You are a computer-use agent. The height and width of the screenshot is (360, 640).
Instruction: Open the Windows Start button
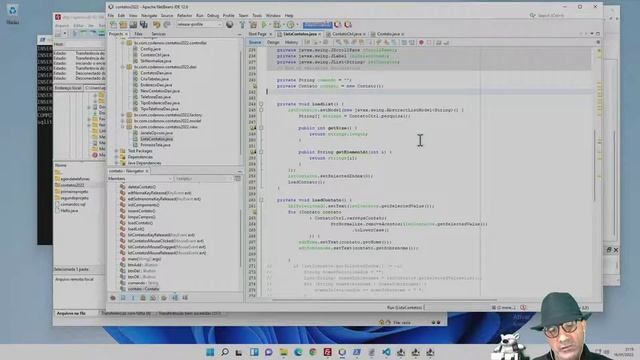click(x=210, y=352)
